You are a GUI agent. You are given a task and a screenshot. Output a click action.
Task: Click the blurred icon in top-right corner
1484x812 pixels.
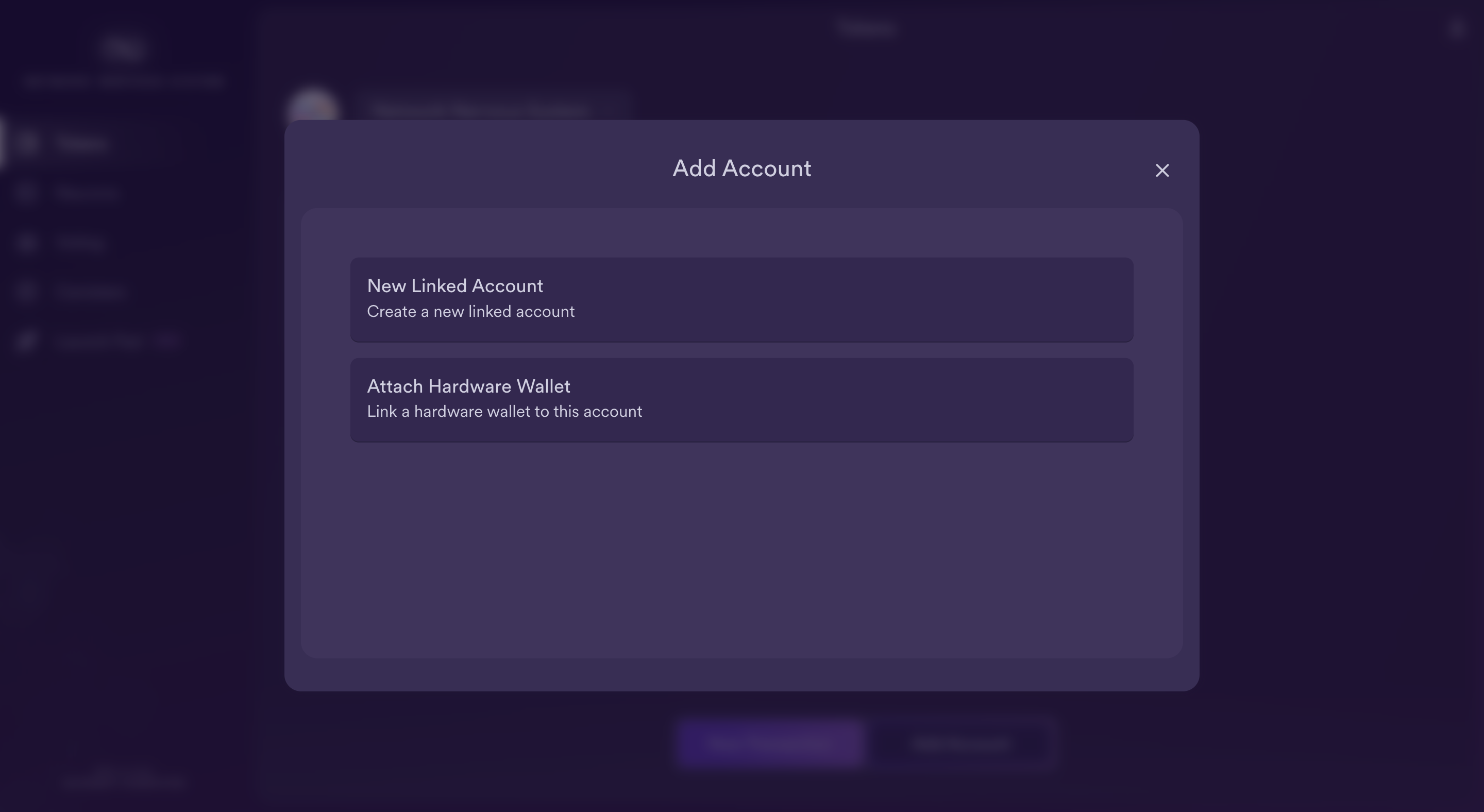[1456, 29]
